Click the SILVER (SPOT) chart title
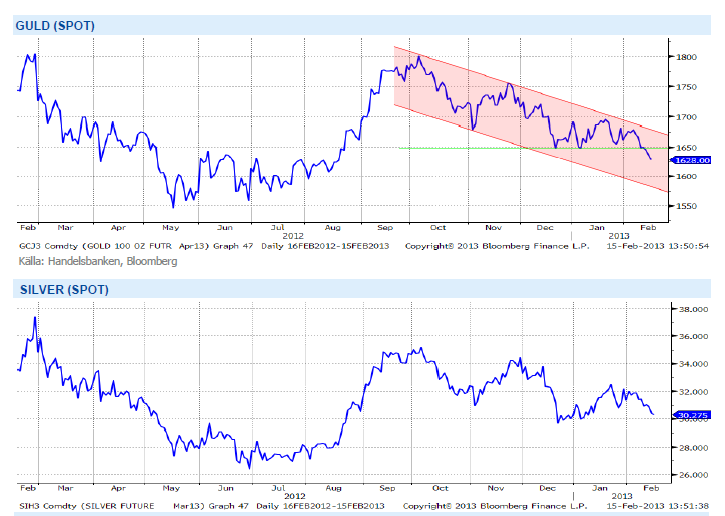Image resolution: width=725 pixels, height=516 pixels. pyautogui.click(x=62, y=289)
